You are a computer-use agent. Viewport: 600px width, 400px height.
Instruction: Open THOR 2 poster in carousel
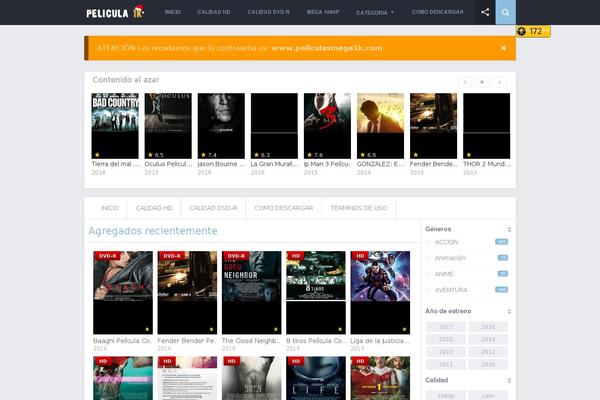pyautogui.click(x=486, y=126)
